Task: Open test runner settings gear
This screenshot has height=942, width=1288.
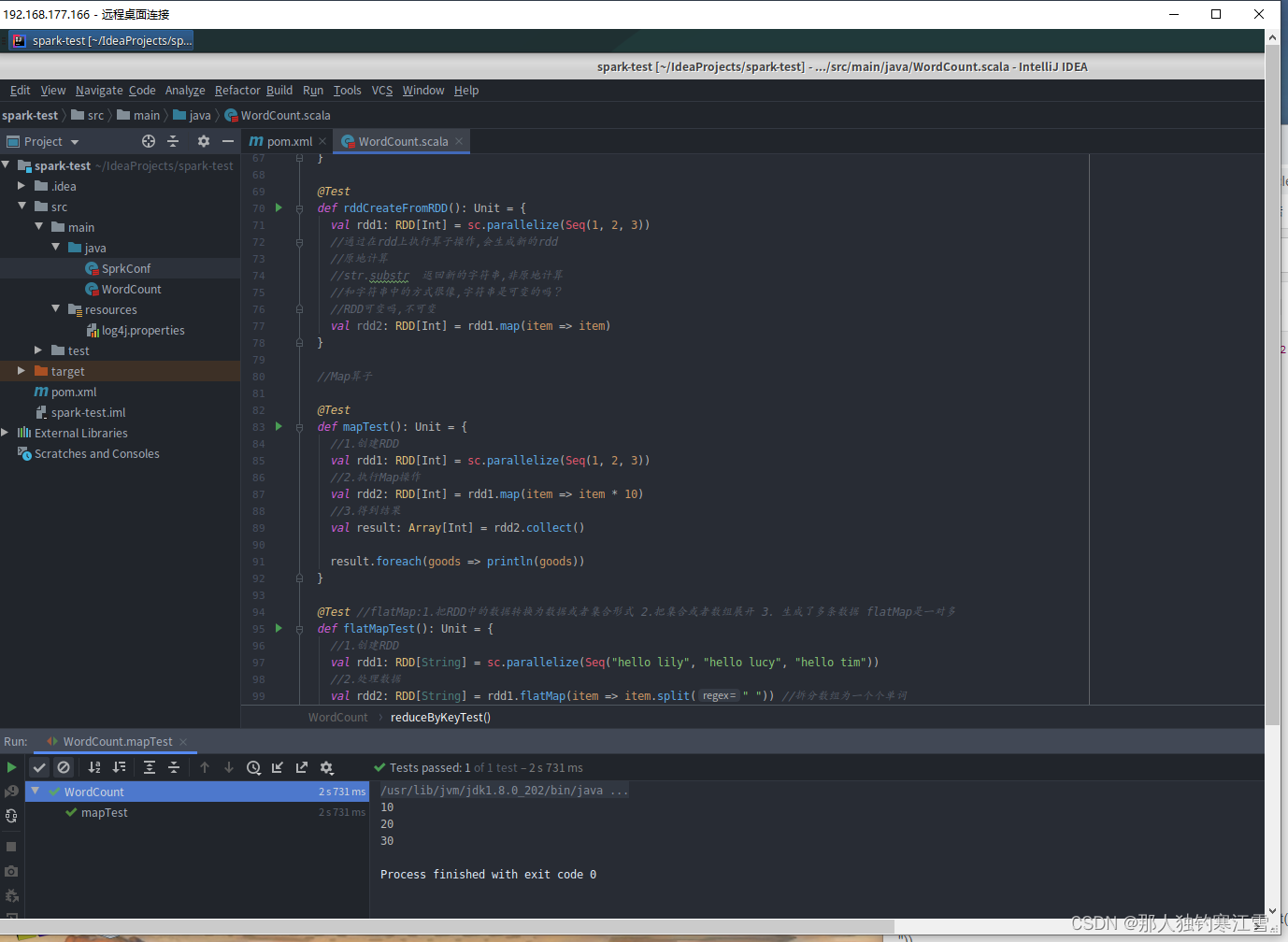Action: pyautogui.click(x=326, y=767)
